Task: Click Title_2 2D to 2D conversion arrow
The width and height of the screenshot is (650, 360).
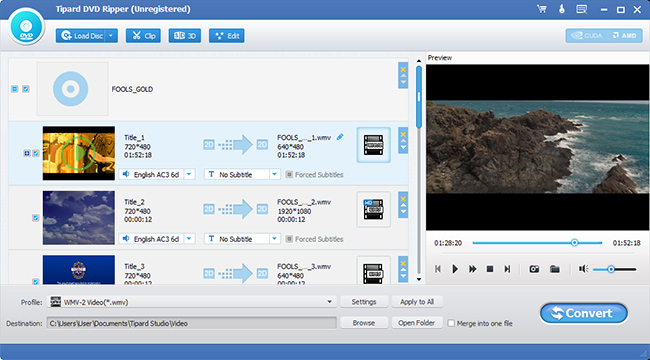Action: pos(235,209)
